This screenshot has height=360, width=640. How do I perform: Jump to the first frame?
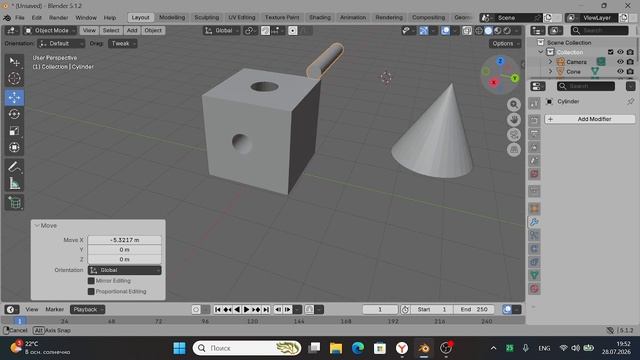tap(218, 310)
